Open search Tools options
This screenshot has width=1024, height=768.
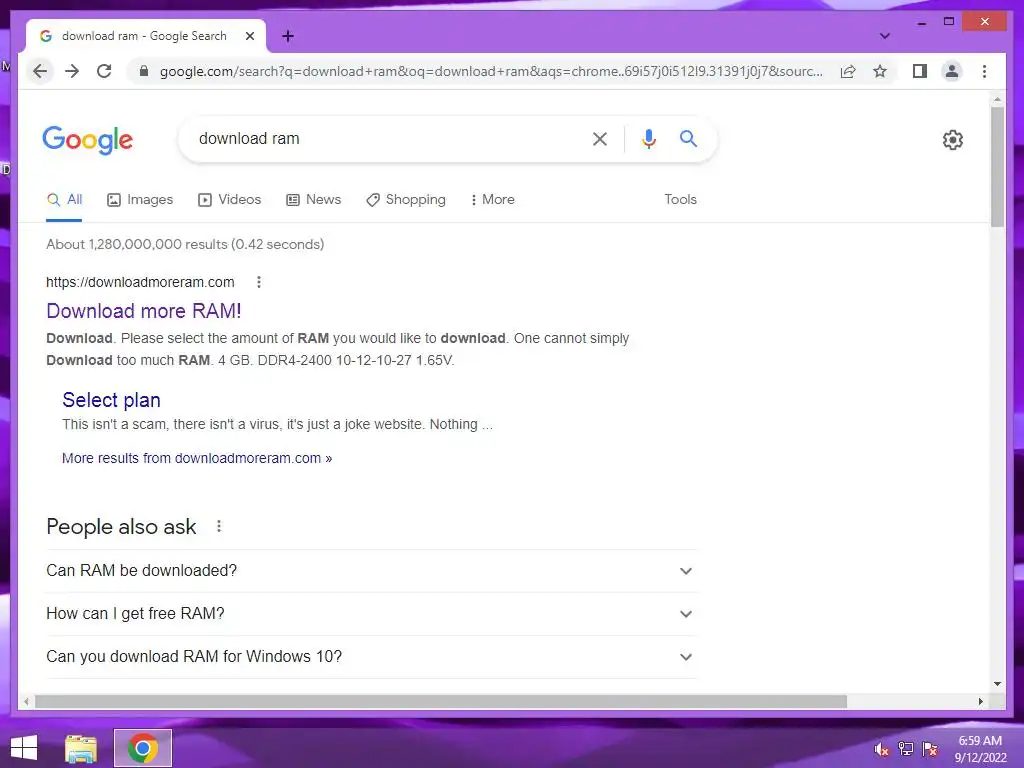pos(680,200)
